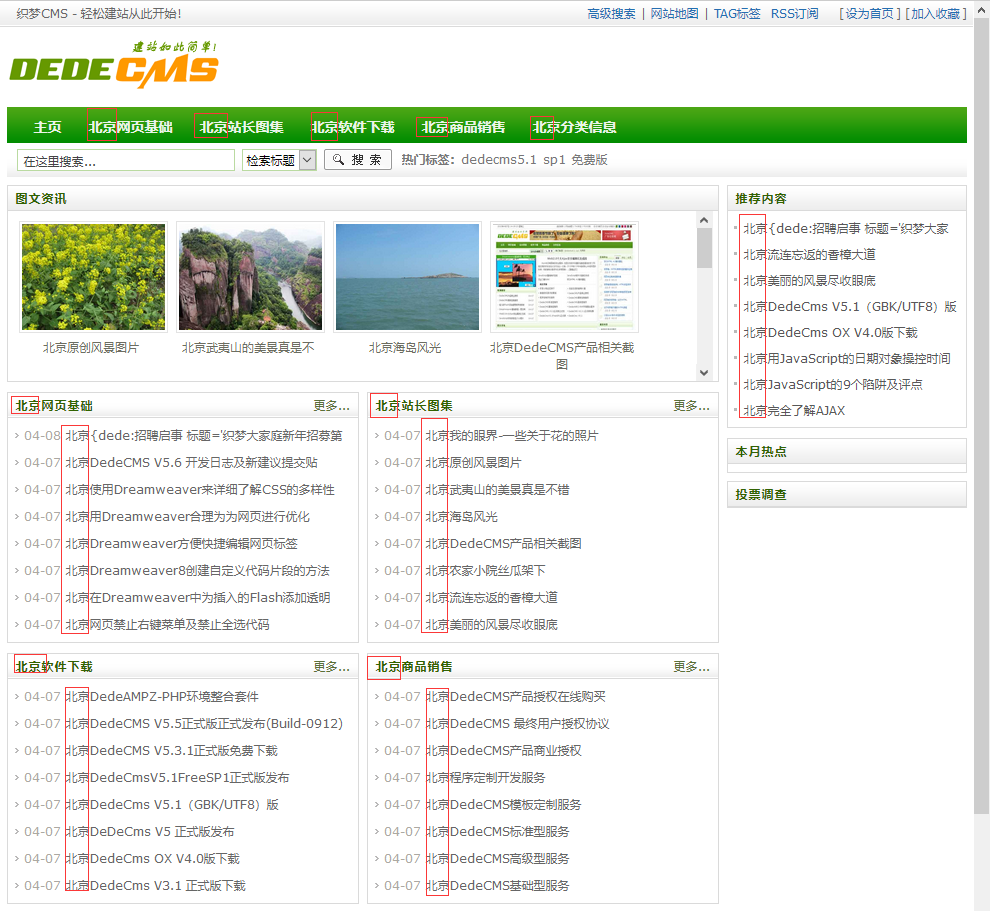Type in the 在这里搜索 search field
This screenshot has width=990, height=911.
pos(125,160)
